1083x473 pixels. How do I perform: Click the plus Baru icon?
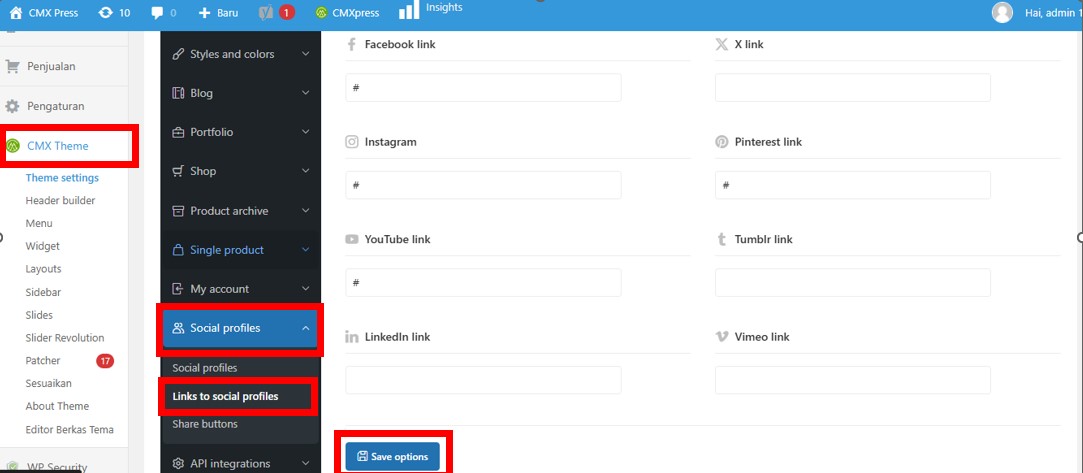204,12
